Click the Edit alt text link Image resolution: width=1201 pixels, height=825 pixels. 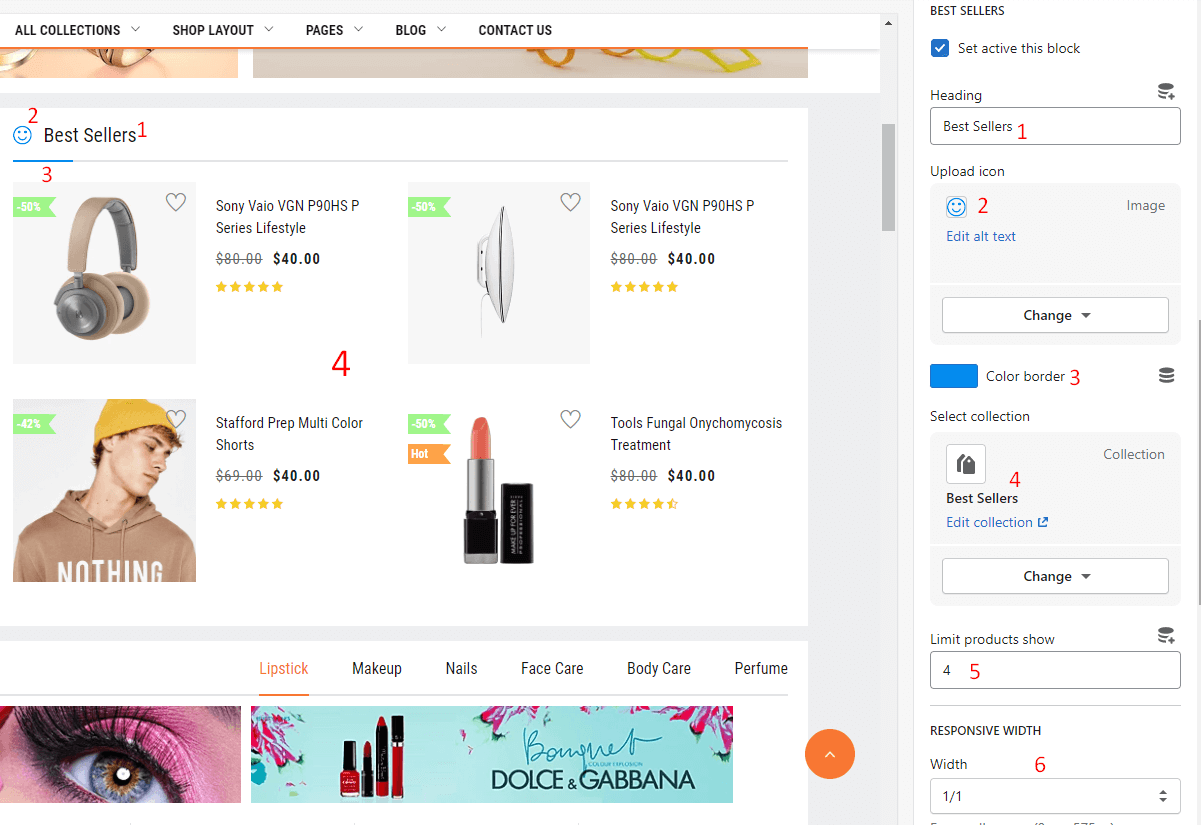click(981, 237)
